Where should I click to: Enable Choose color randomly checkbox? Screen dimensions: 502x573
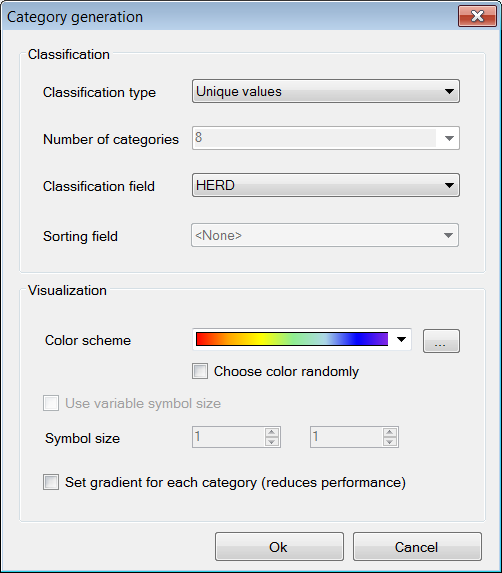click(200, 371)
